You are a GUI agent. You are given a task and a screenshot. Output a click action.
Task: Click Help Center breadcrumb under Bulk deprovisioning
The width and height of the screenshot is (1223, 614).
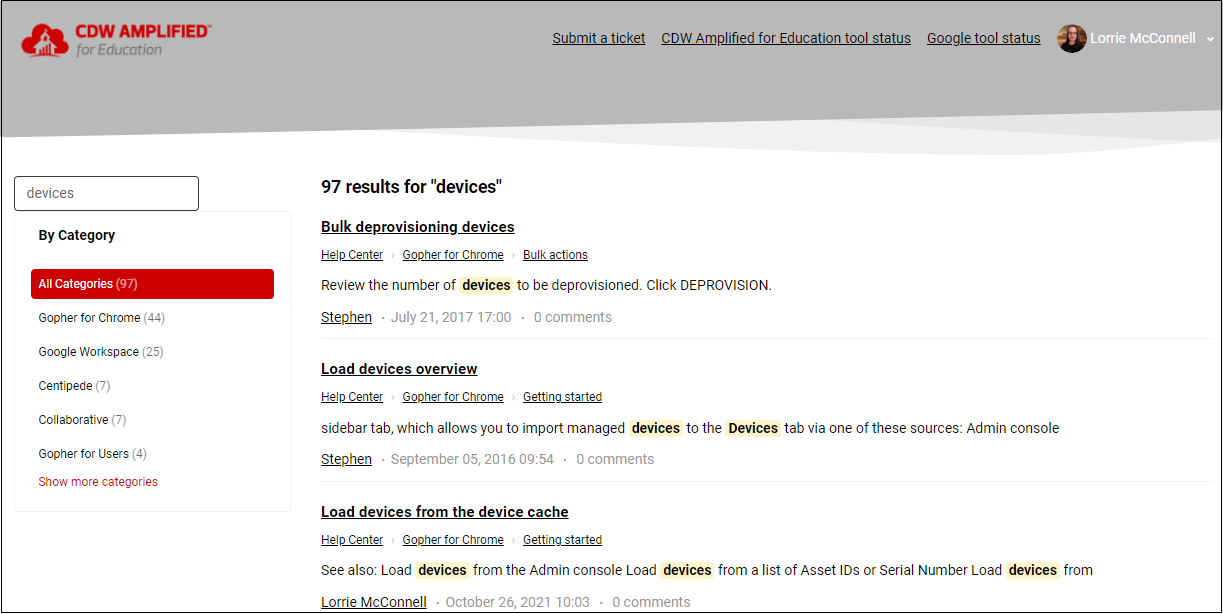click(352, 255)
